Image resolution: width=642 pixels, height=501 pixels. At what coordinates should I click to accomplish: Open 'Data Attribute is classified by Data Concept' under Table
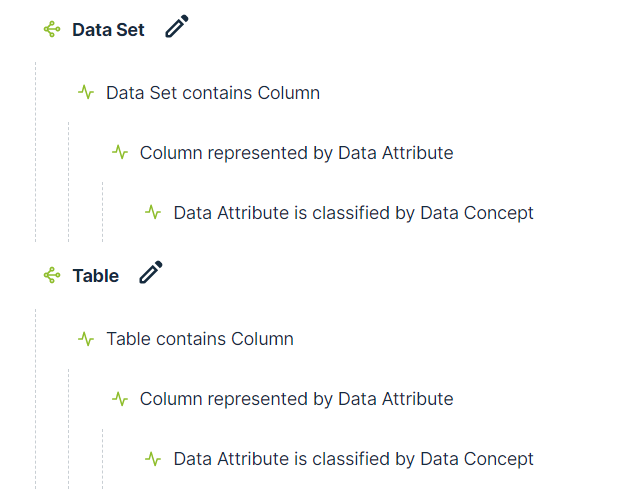coord(353,459)
